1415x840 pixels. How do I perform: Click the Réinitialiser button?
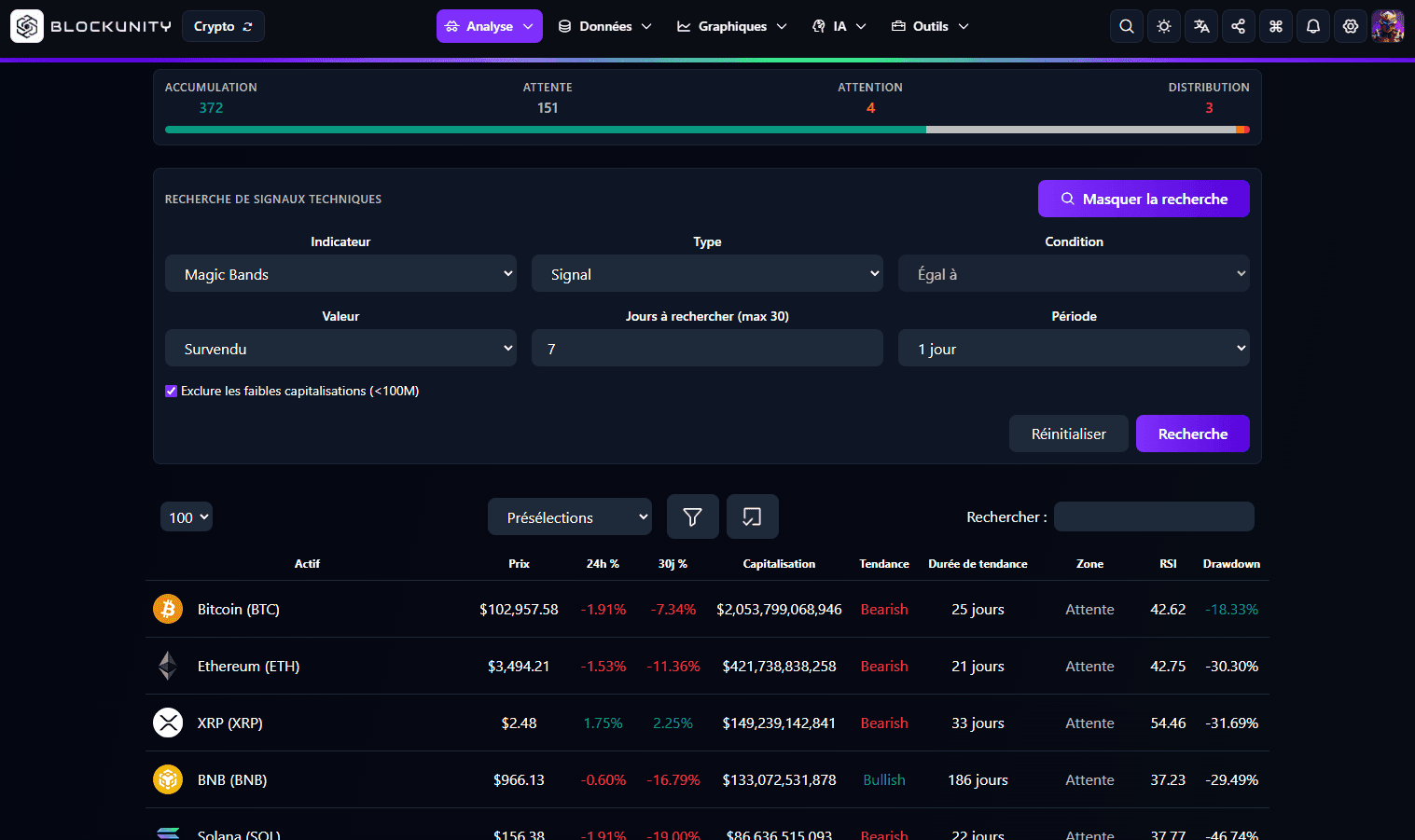click(x=1069, y=434)
